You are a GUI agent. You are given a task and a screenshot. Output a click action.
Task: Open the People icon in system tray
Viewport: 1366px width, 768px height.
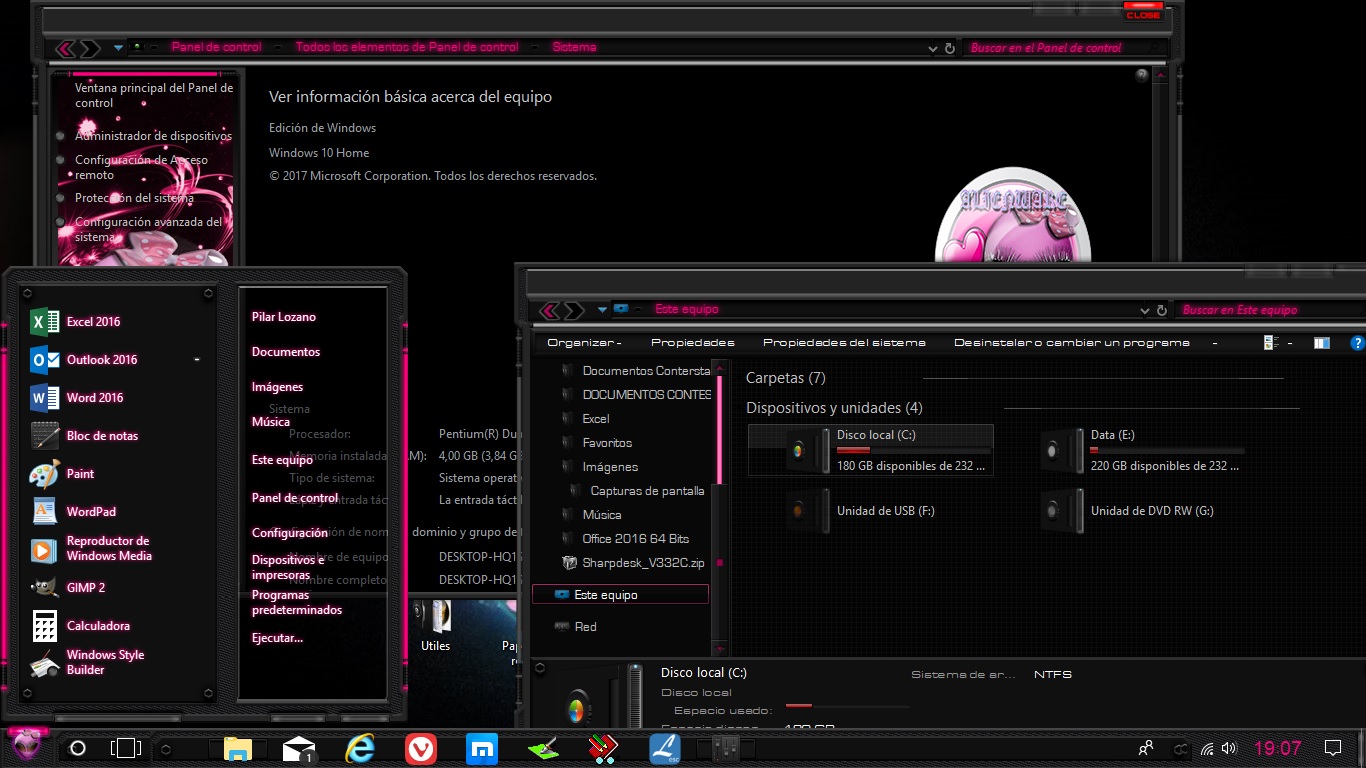coord(1146,748)
